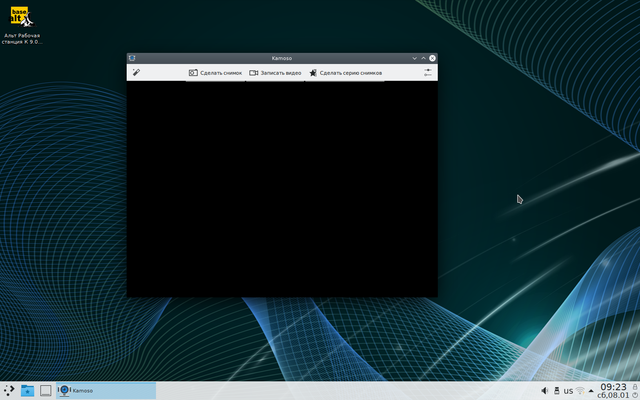Switch the 'us' keyboard layout indicator

(568, 391)
